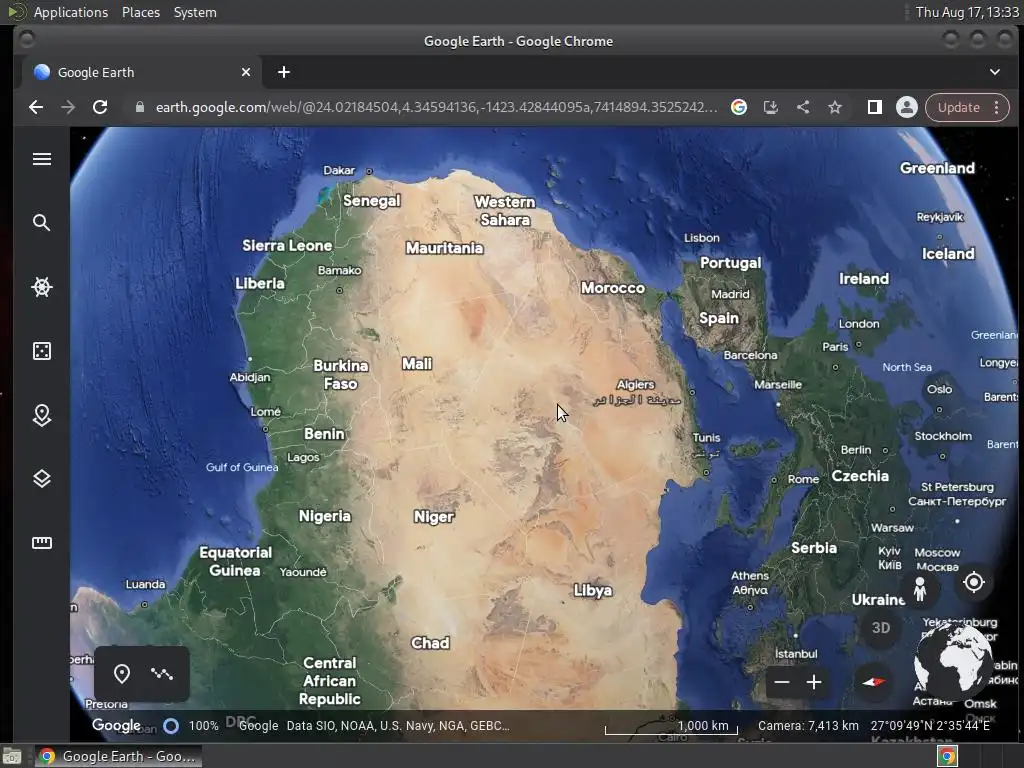This screenshot has width=1024, height=768.
Task: Click the Chrome icon in bottom-right tray
Action: pyautogui.click(x=947, y=756)
